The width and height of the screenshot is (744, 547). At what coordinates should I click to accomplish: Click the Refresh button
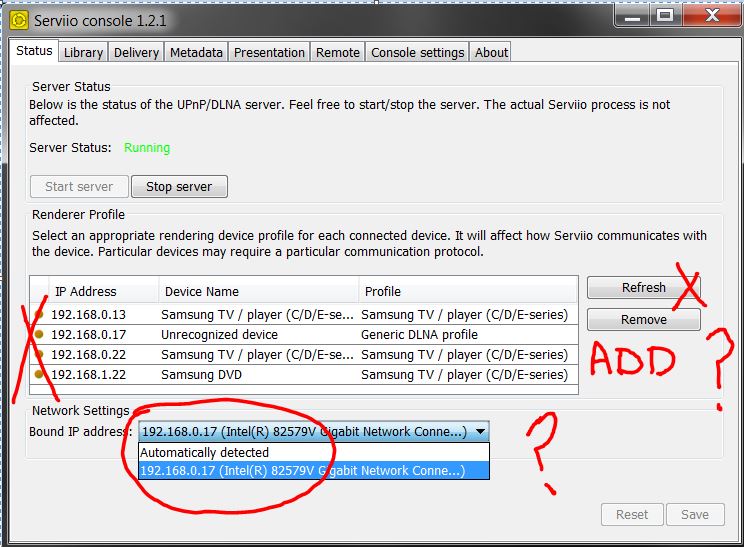643,288
